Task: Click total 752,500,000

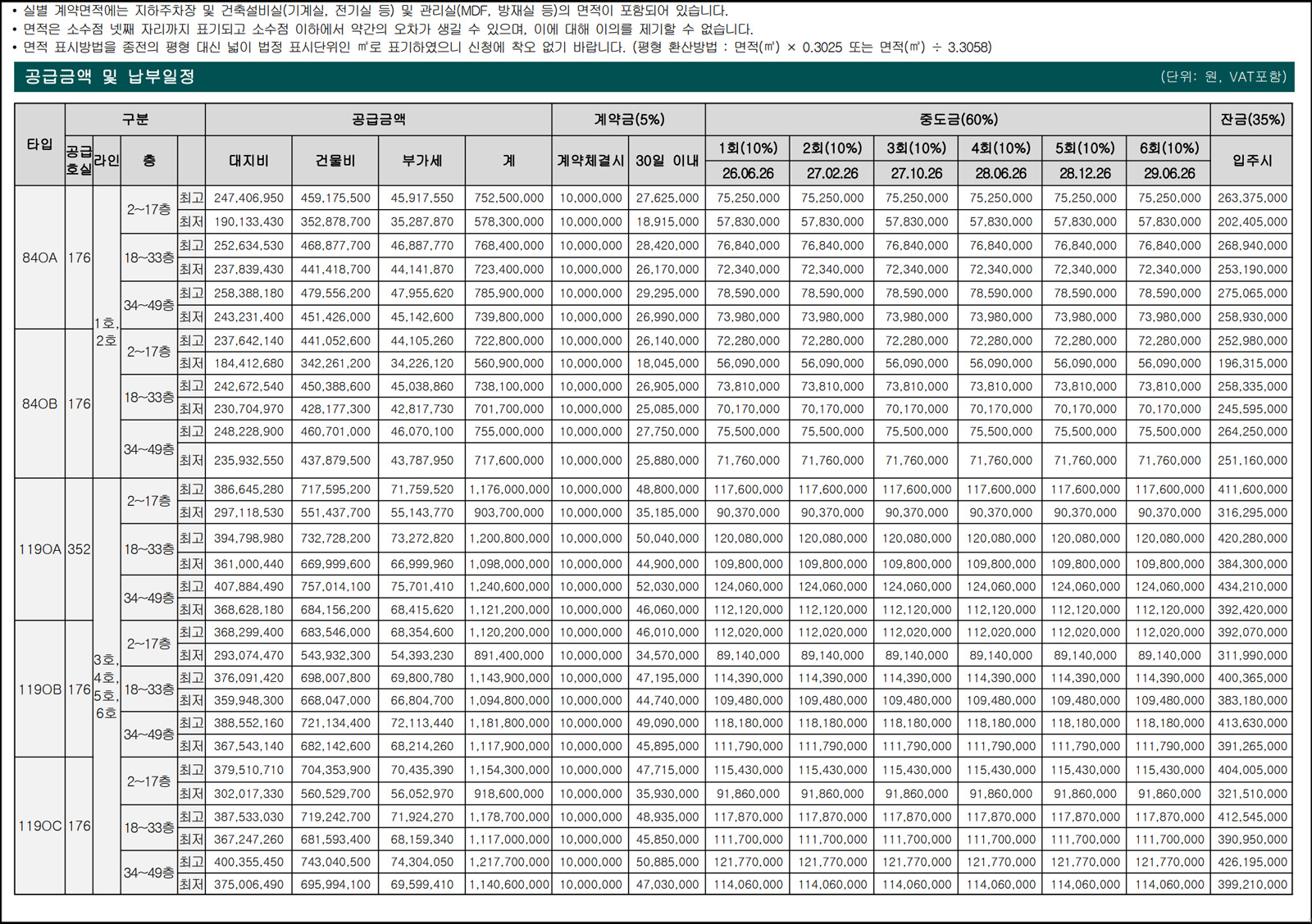Action: click(508, 198)
